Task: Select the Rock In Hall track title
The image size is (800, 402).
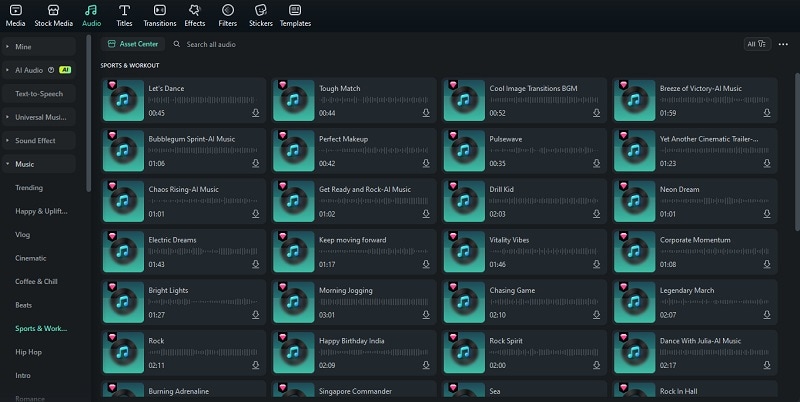Action: click(679, 391)
